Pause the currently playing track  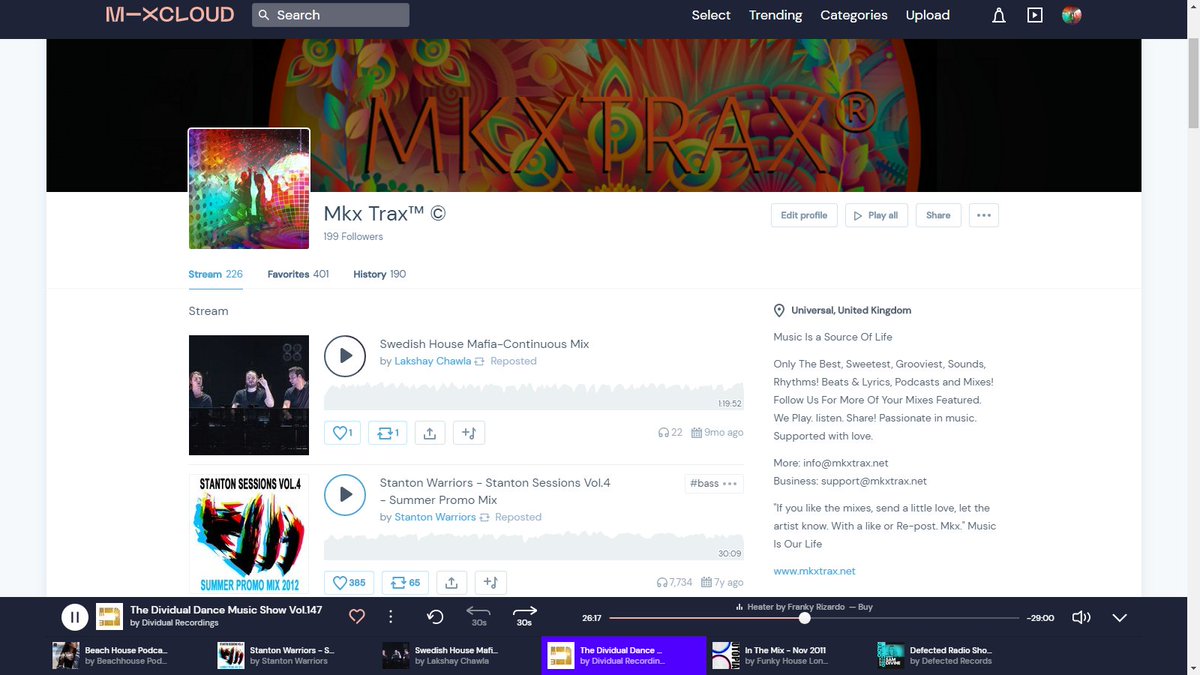[x=75, y=616]
